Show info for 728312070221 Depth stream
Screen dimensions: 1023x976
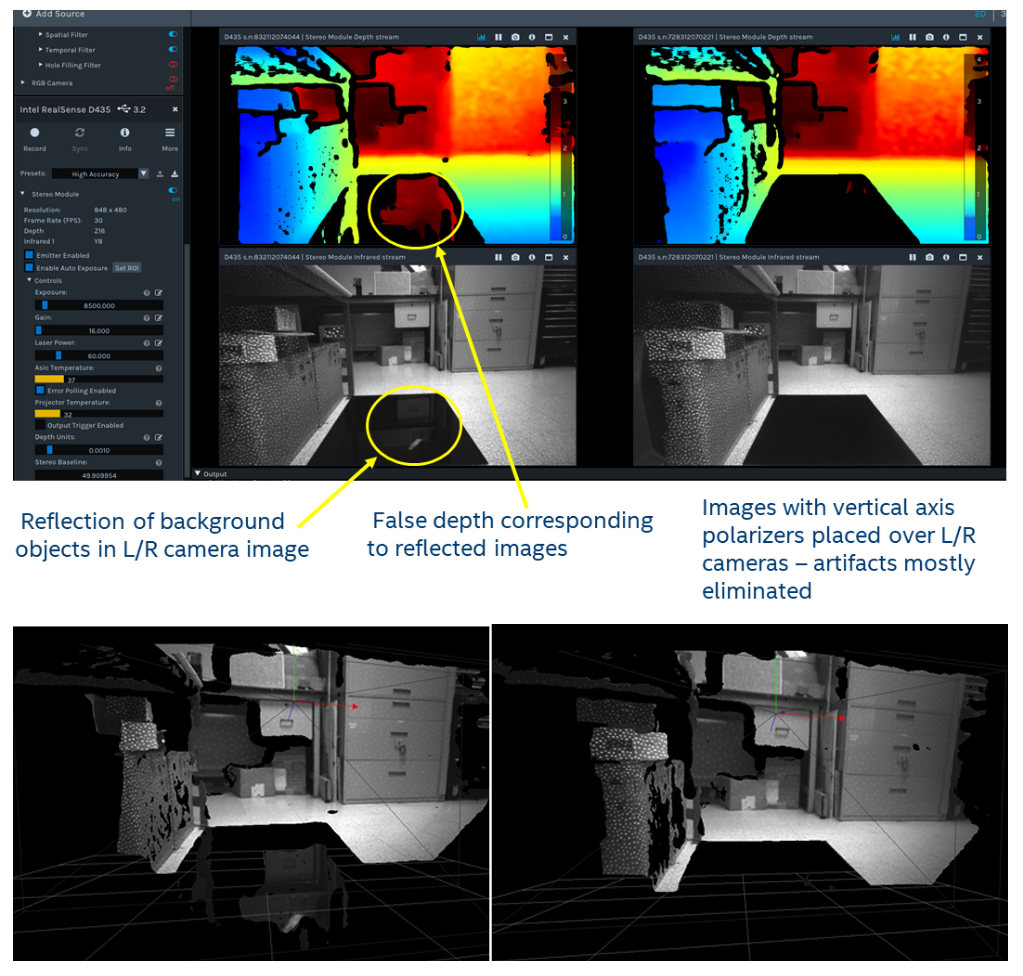point(946,37)
